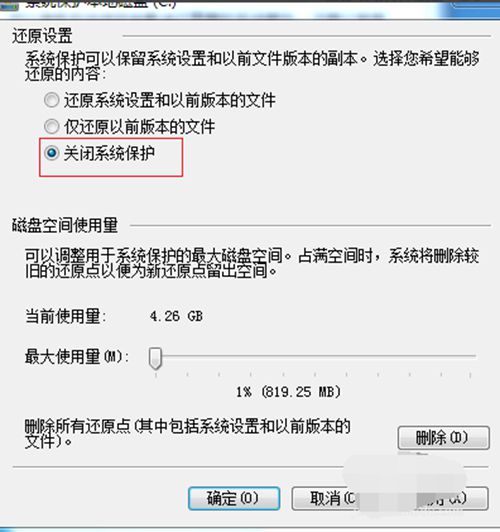Choose the 仅还原以前版本的文件 radio option

coord(51,127)
